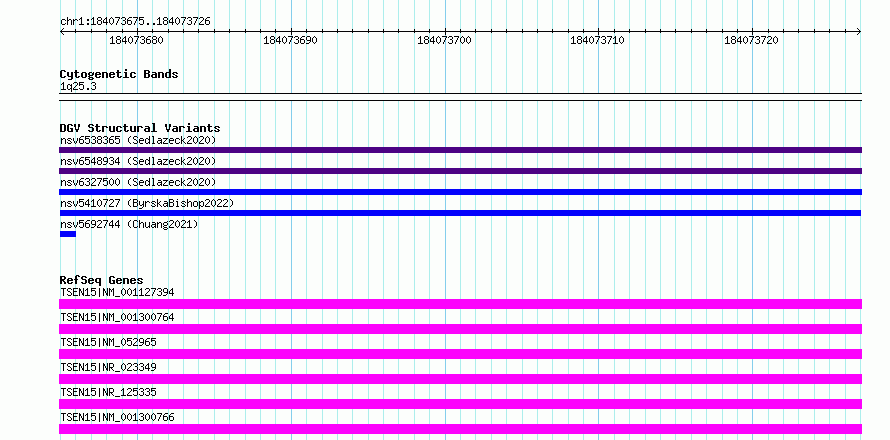Click the magenta bar for NM_052965

tap(460, 354)
